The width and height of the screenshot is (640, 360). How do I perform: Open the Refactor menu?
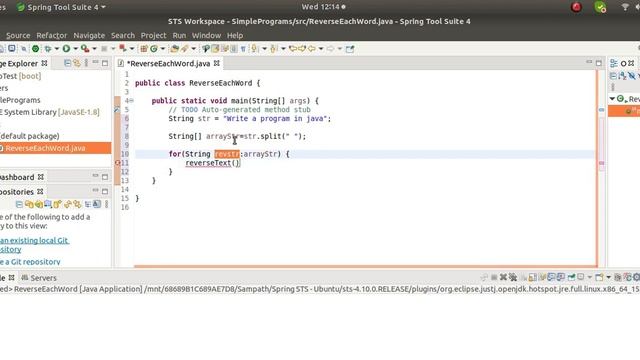(51, 36)
